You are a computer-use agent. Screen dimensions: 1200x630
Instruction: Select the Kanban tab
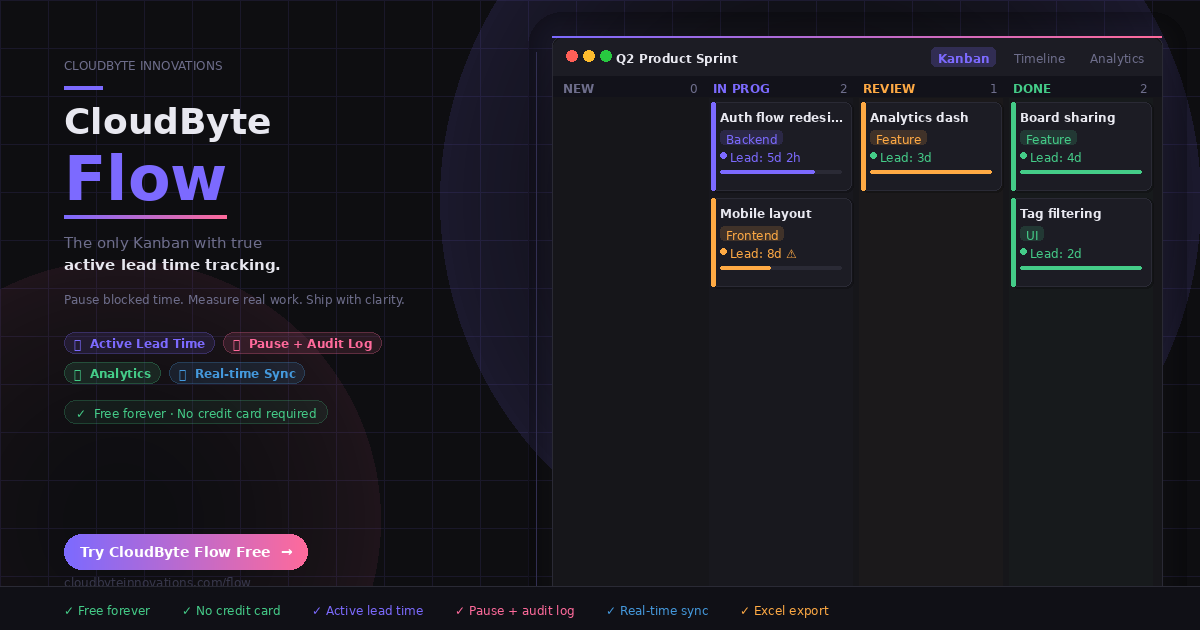pyautogui.click(x=963, y=57)
